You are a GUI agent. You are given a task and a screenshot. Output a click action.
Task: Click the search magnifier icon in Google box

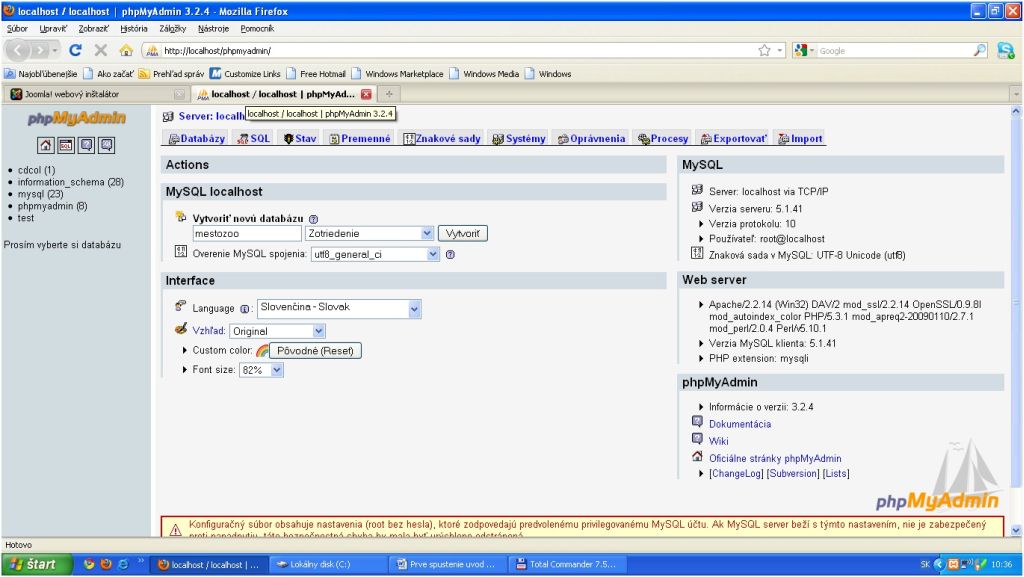point(980,50)
